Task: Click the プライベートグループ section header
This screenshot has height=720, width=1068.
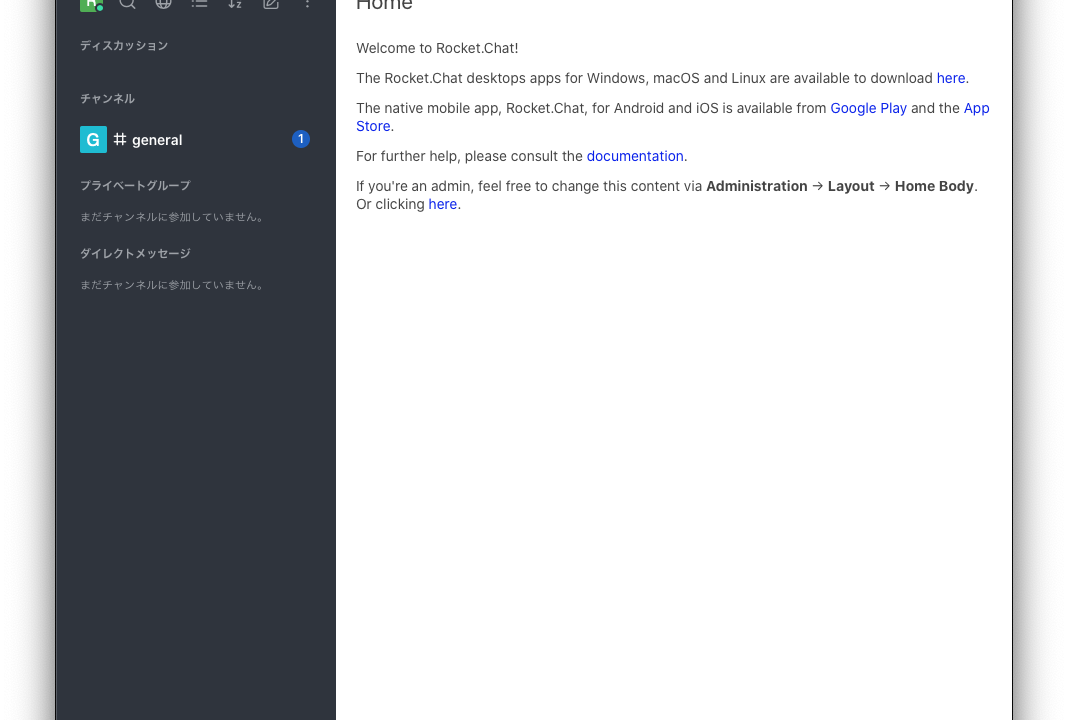Action: point(135,186)
